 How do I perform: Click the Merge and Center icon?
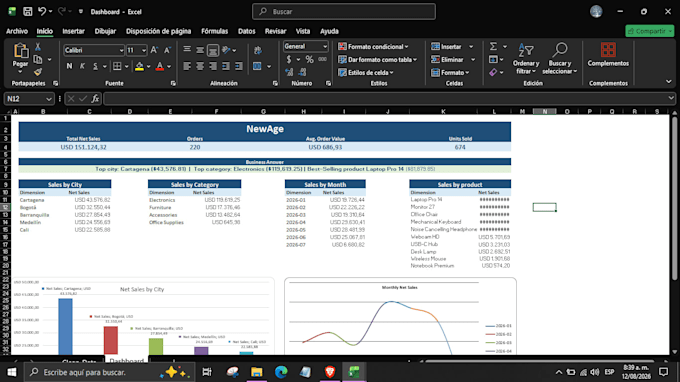point(257,66)
